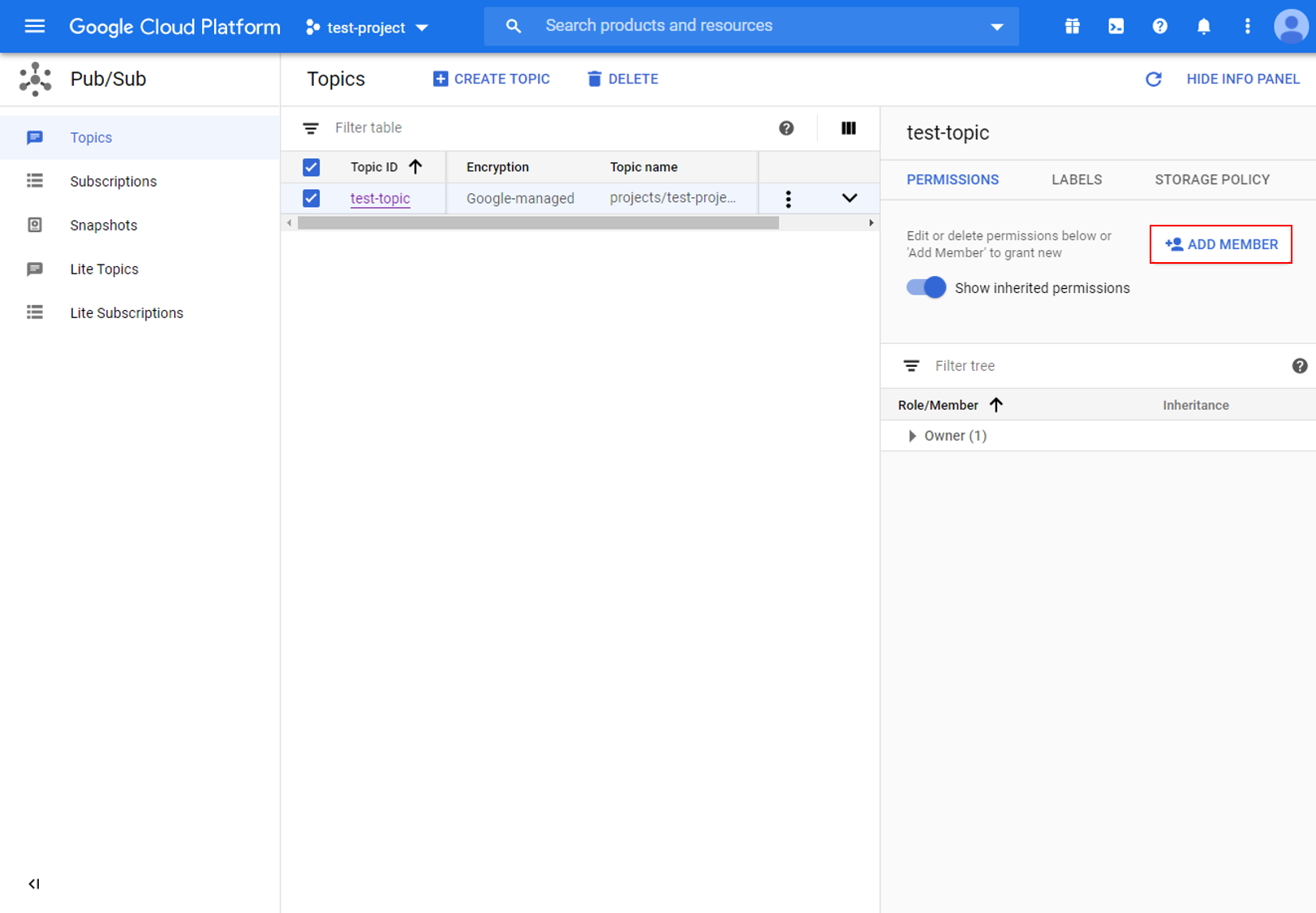Open the notifications bell
Screen dimensions: 1316x913
pos(1204,26)
